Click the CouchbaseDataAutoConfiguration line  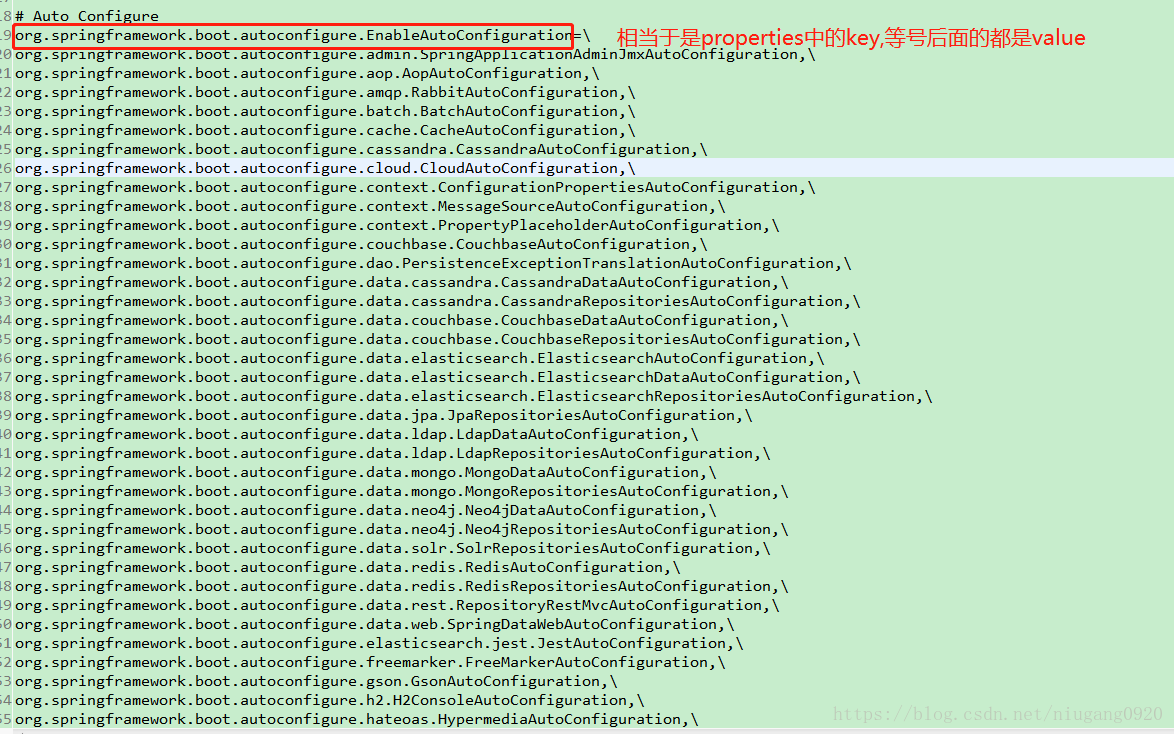(x=401, y=321)
